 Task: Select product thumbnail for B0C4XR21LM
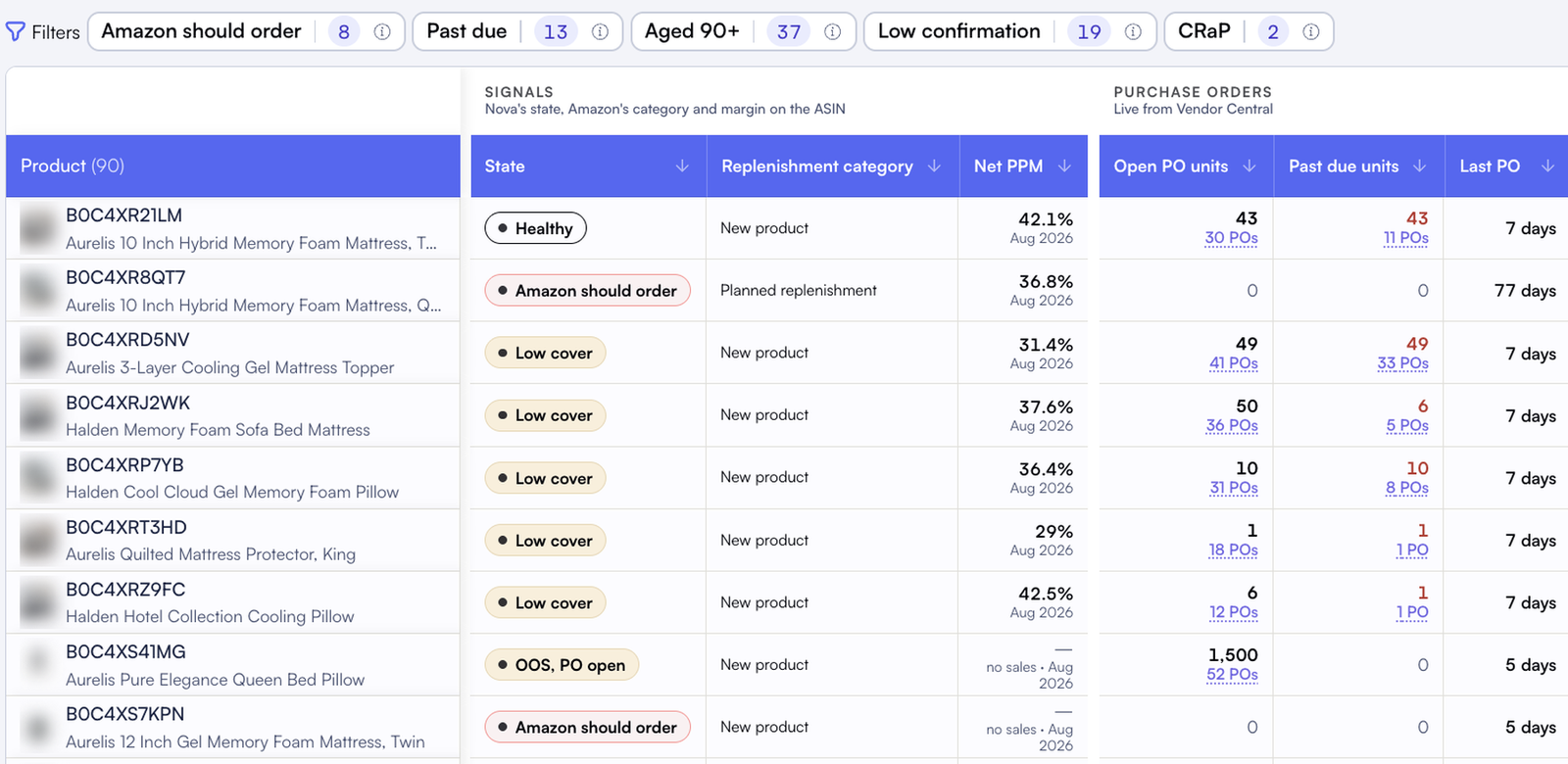[38, 228]
